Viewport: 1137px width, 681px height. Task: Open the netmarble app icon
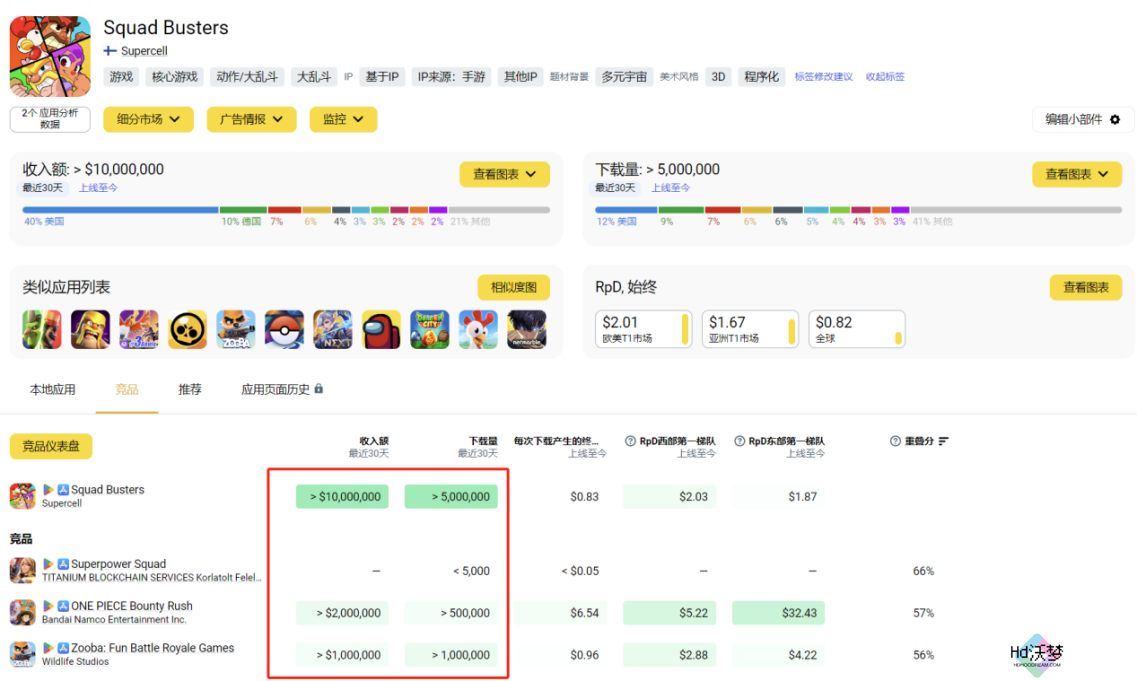click(526, 329)
